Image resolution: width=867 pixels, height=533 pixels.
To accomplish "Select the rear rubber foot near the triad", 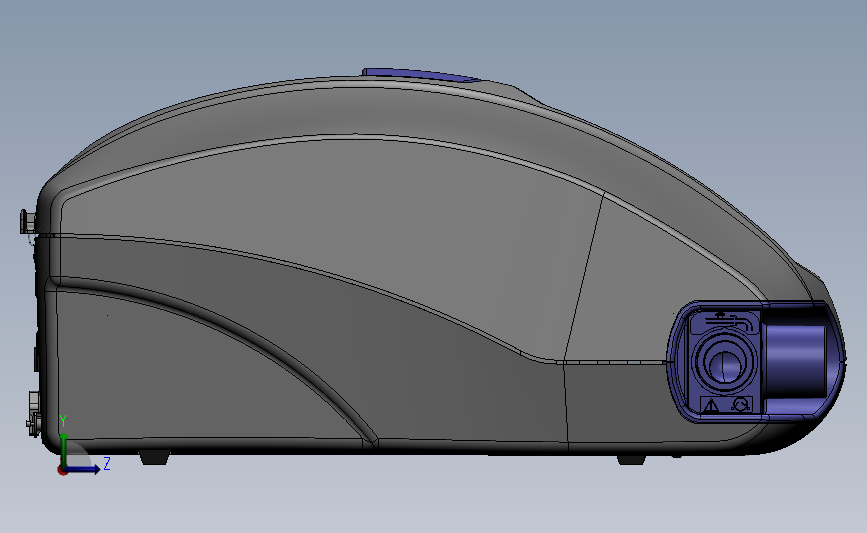I will pos(154,457).
